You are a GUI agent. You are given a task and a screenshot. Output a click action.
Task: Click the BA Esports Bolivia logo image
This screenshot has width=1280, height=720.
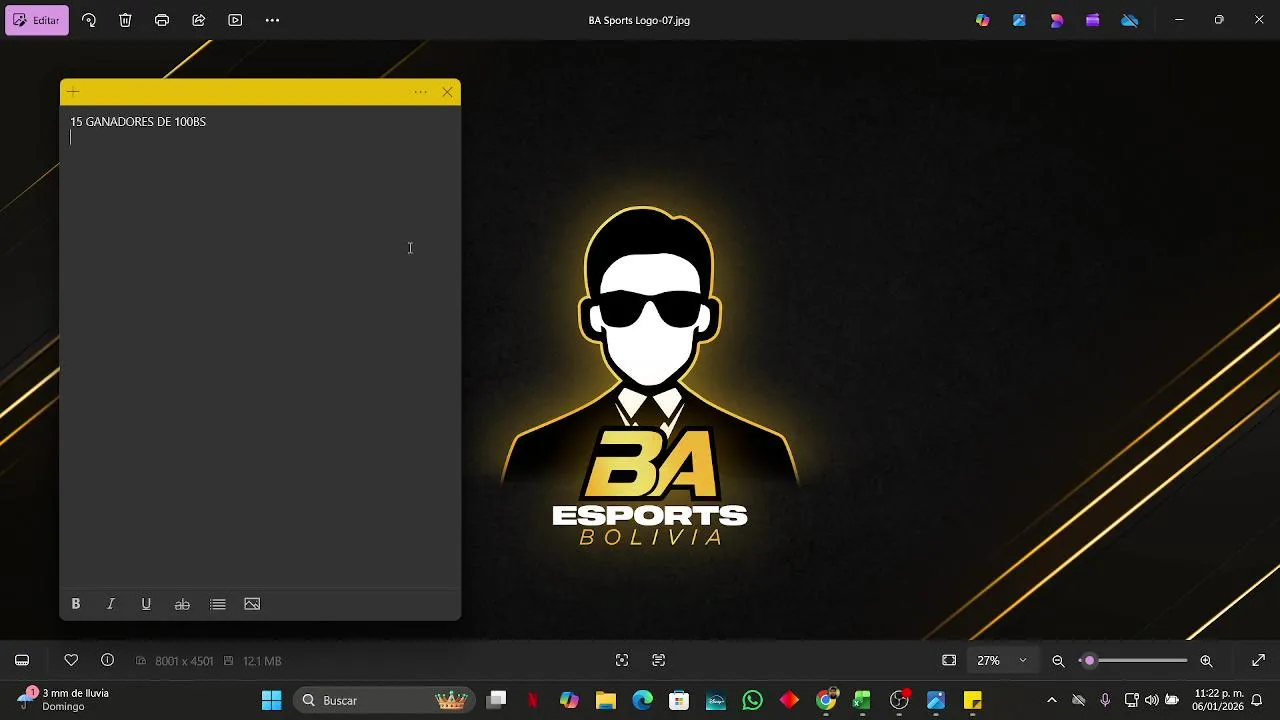650,377
